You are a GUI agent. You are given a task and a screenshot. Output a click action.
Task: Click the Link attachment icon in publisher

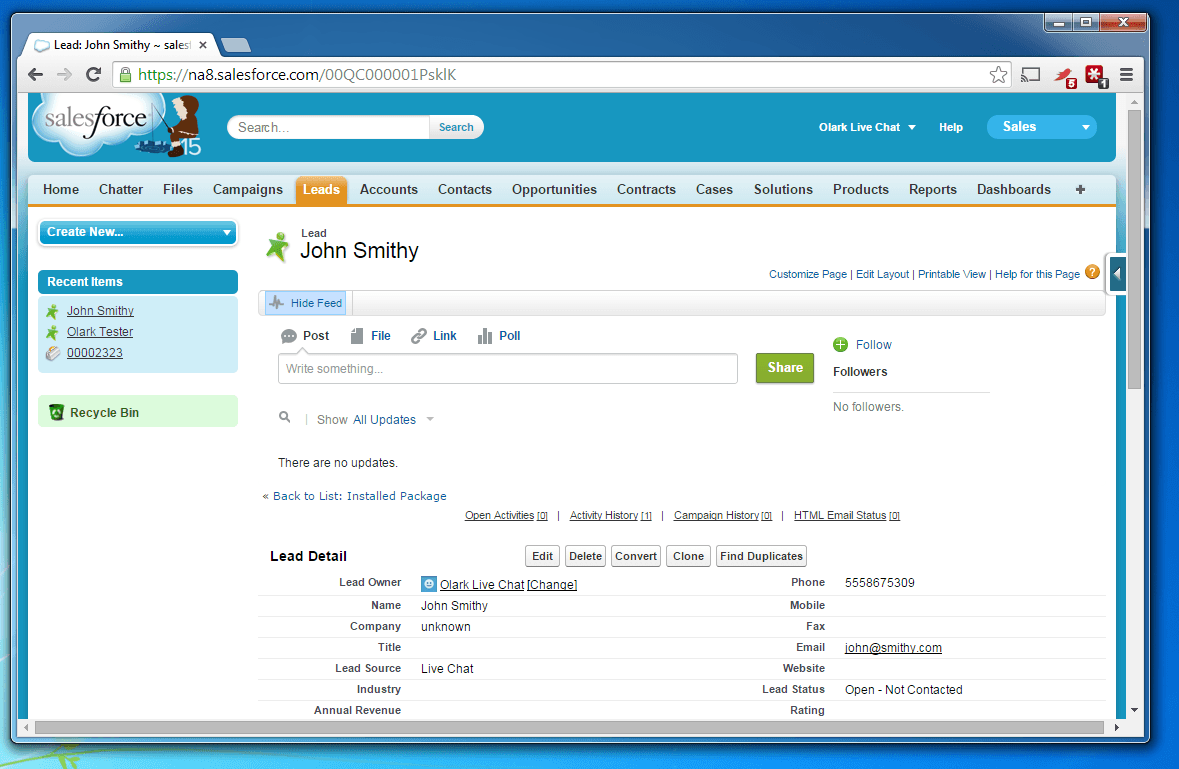pyautogui.click(x=419, y=336)
